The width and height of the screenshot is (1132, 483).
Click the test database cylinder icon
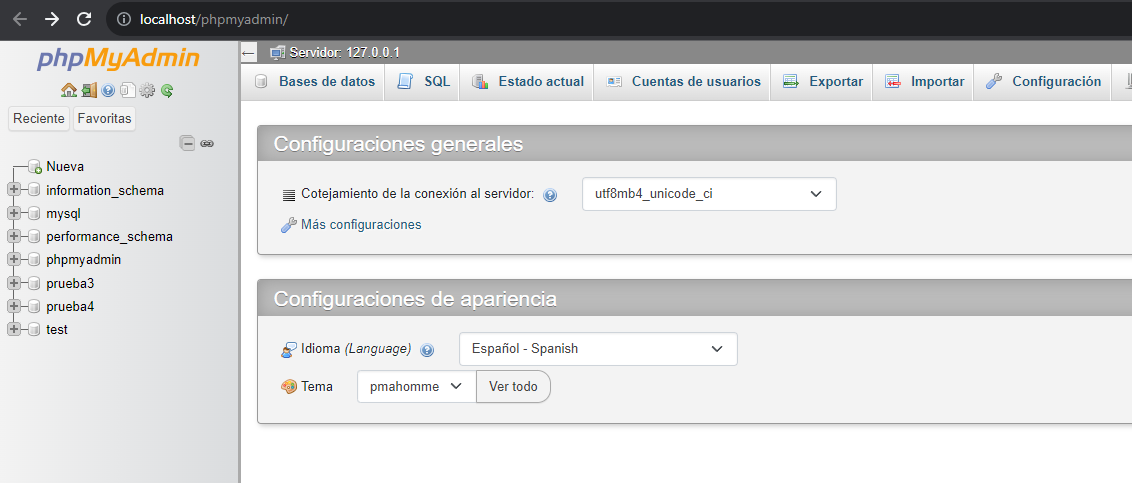[x=33, y=329]
